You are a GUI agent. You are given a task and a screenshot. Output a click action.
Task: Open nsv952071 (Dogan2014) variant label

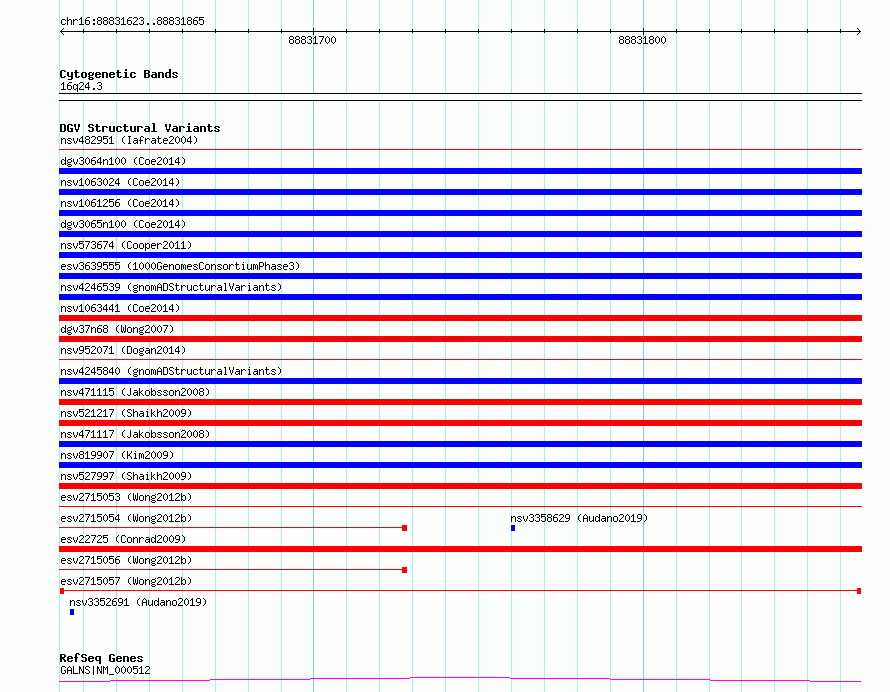click(123, 350)
